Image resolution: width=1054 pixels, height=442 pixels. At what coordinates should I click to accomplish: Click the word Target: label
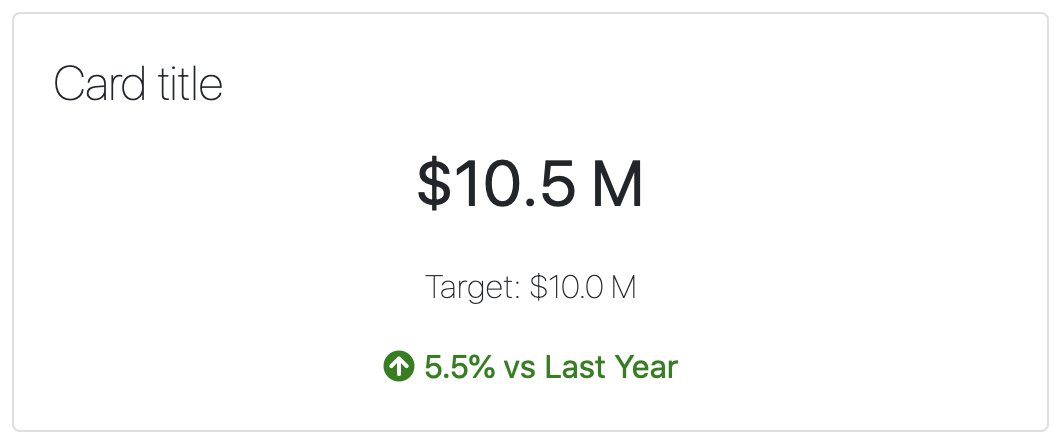tap(473, 288)
